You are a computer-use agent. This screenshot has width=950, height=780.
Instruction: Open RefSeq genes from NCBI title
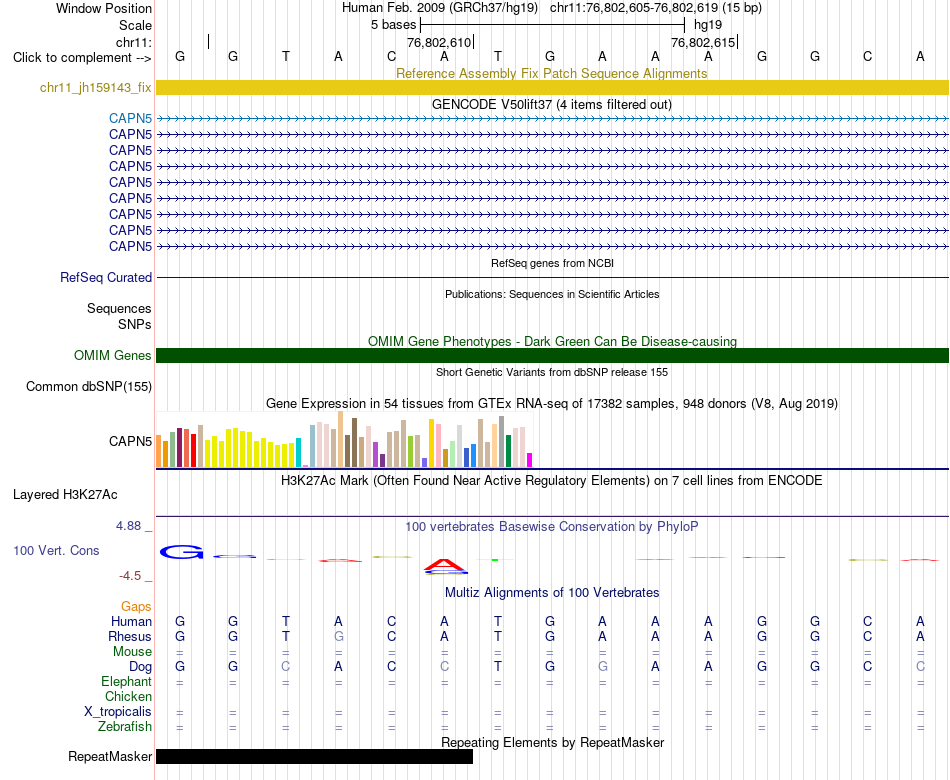click(x=552, y=263)
